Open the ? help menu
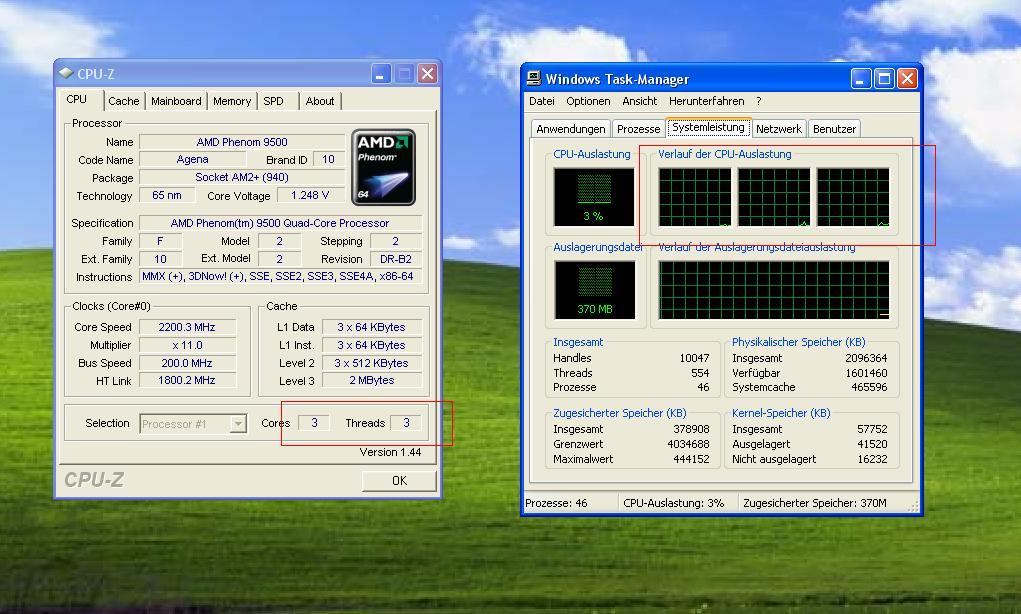This screenshot has height=614, width=1021. 759,101
